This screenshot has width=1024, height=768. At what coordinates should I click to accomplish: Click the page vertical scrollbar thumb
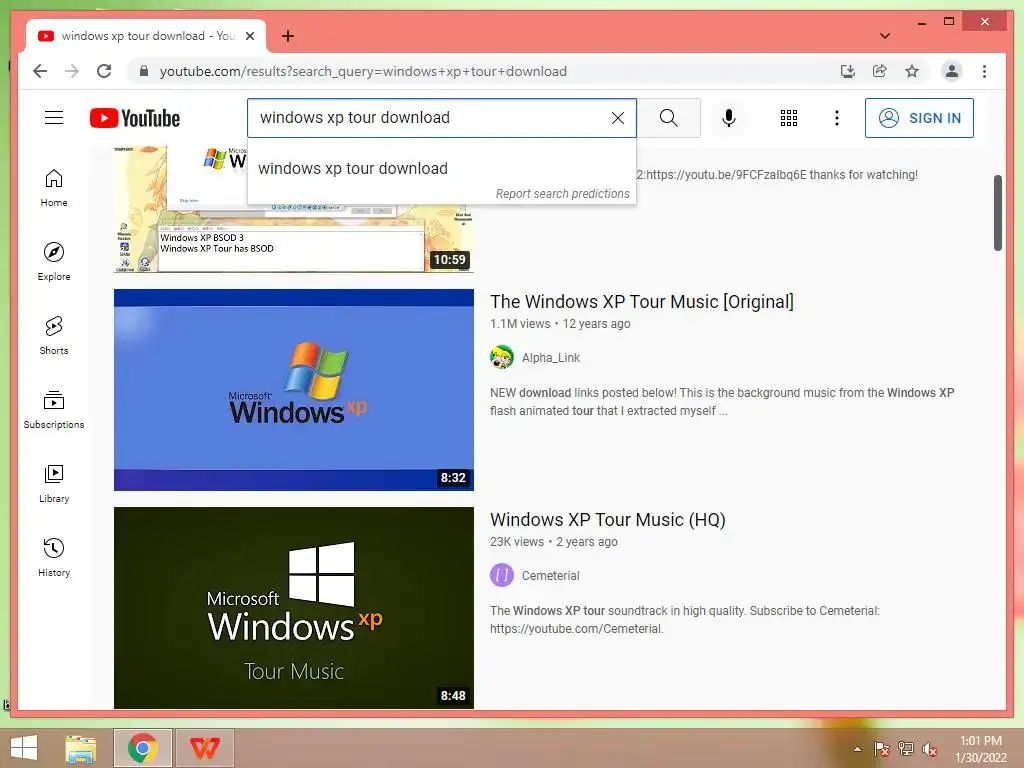click(997, 213)
